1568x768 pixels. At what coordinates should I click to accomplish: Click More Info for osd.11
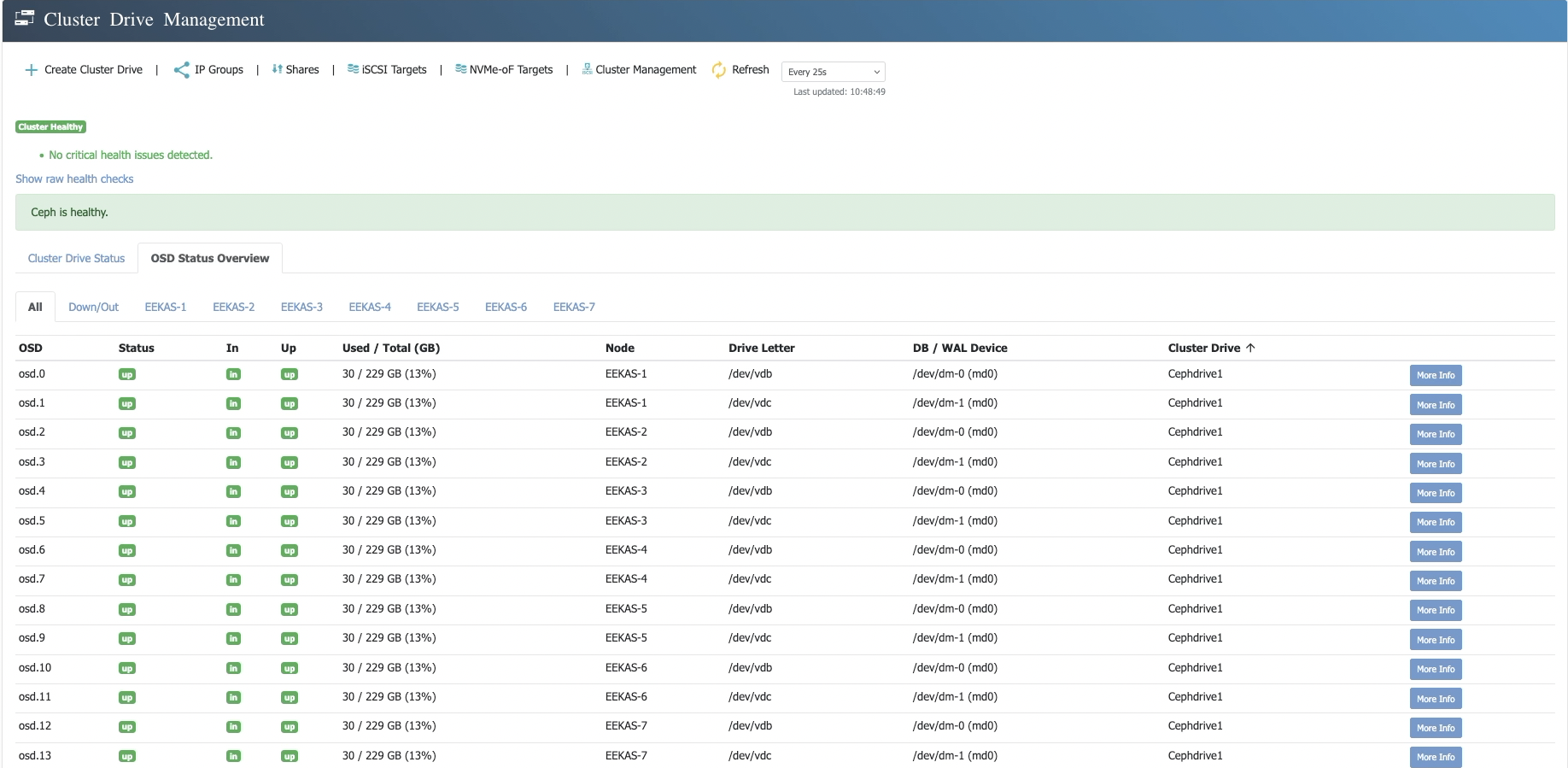1436,699
